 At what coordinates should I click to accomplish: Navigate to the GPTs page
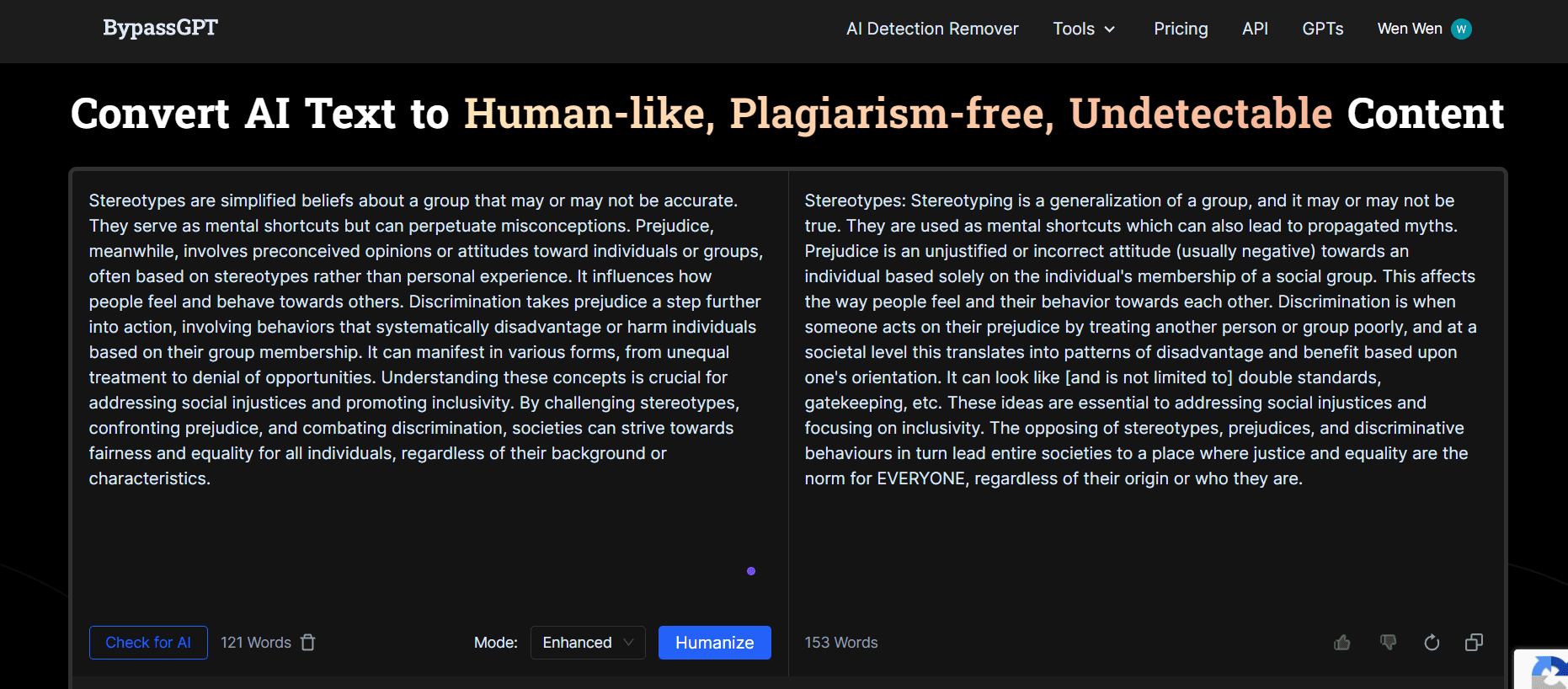tap(1322, 29)
